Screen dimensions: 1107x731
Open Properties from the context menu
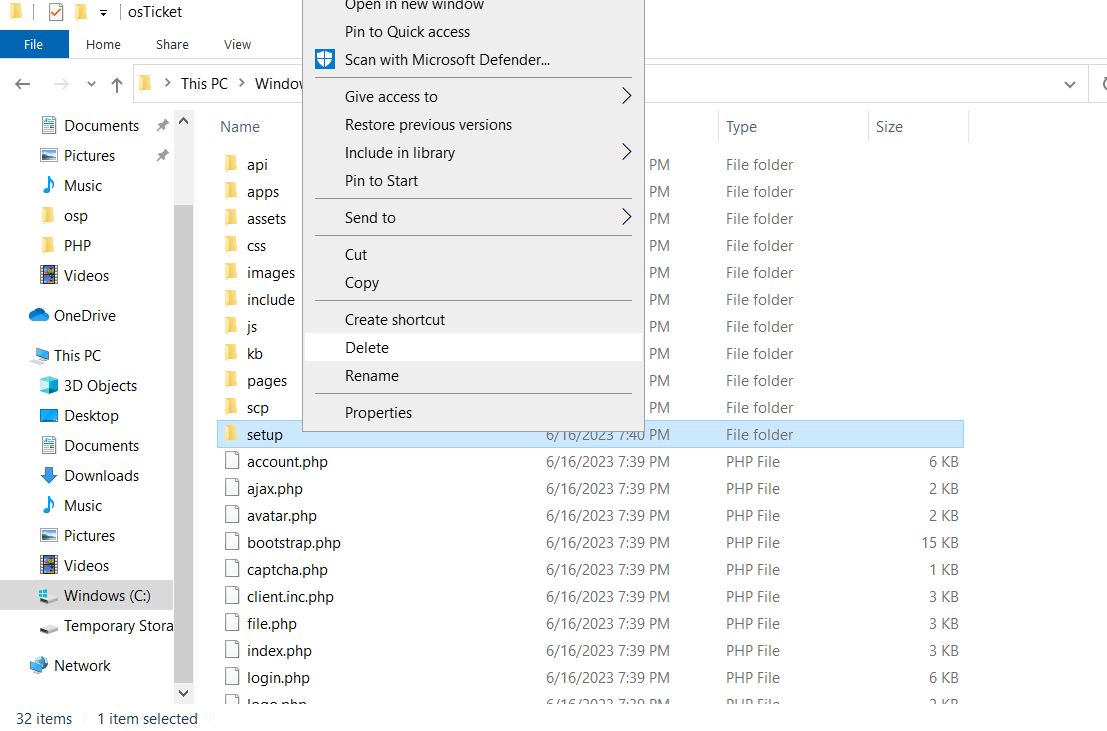tap(473, 412)
